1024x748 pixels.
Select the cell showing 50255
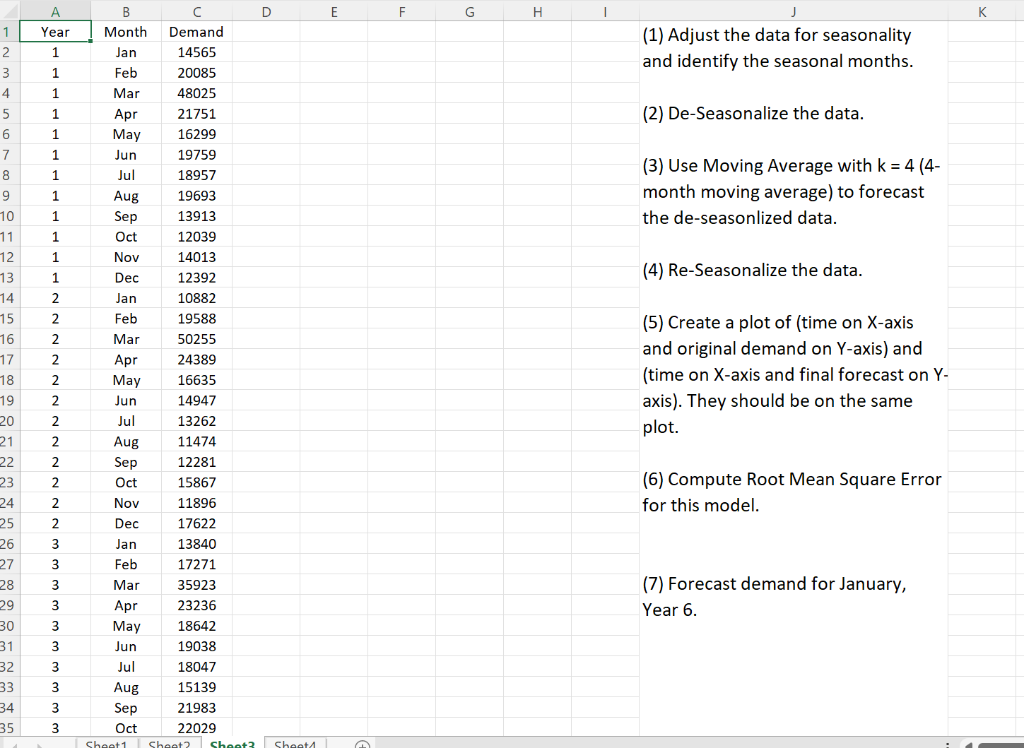click(x=196, y=339)
